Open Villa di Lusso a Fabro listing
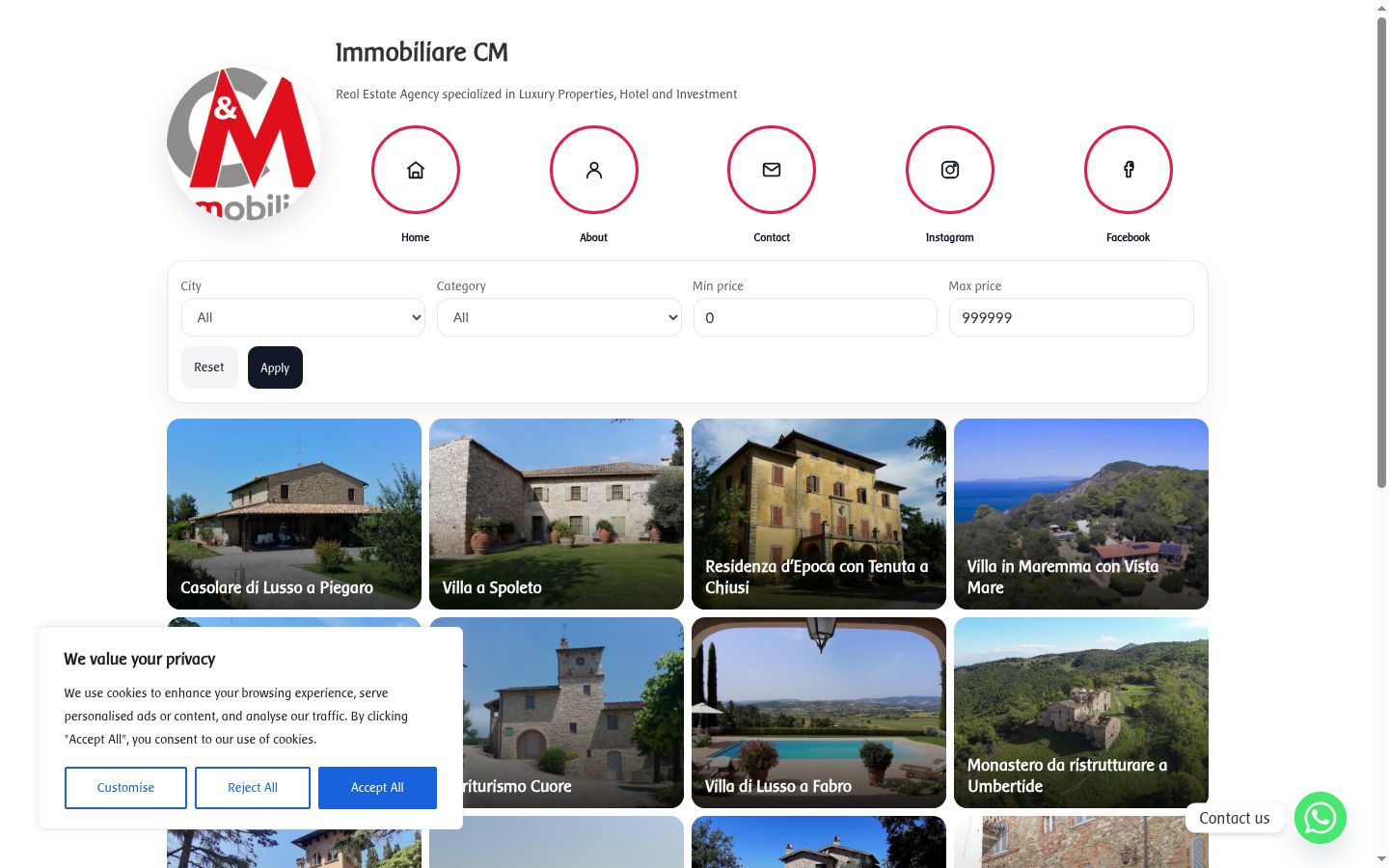 pyautogui.click(x=819, y=713)
